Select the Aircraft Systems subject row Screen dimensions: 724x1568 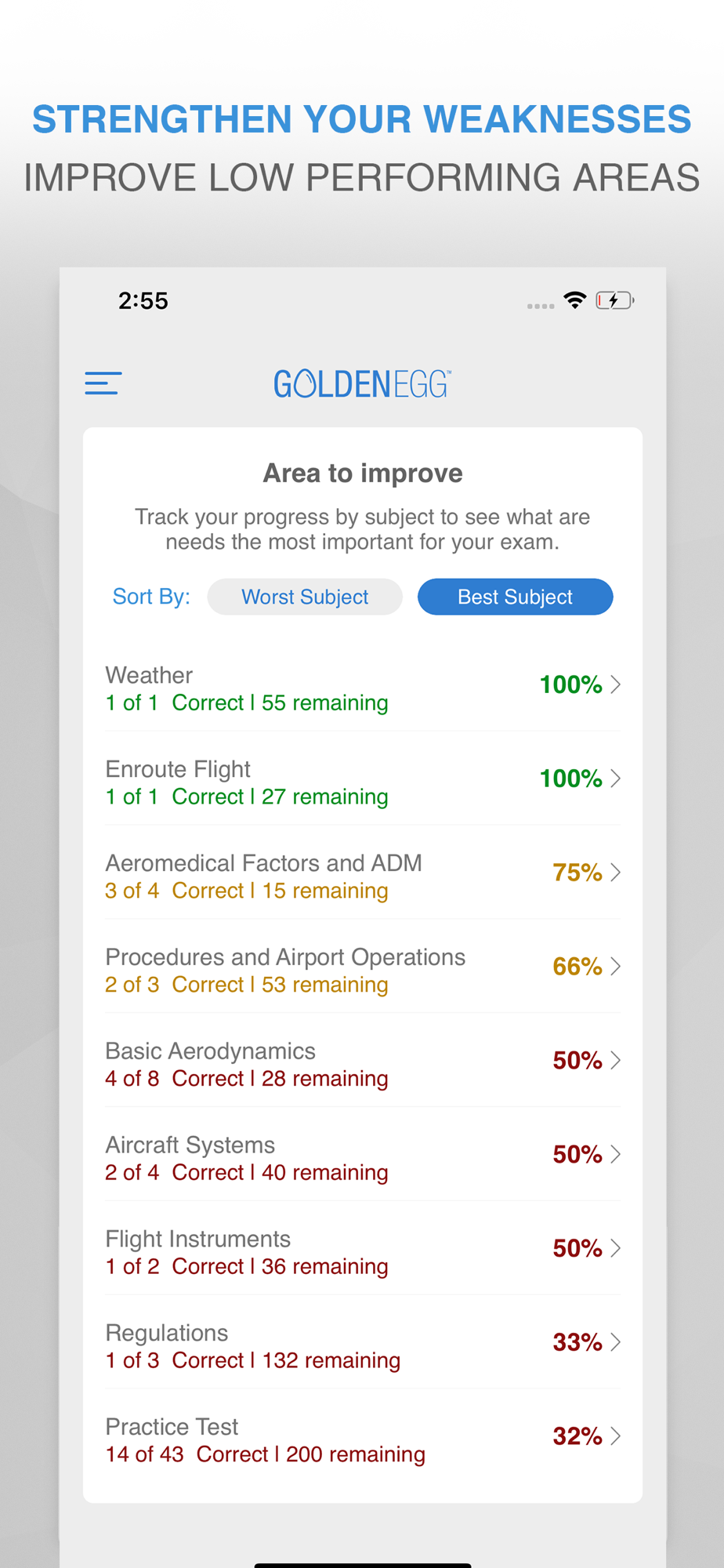(x=313, y=1158)
